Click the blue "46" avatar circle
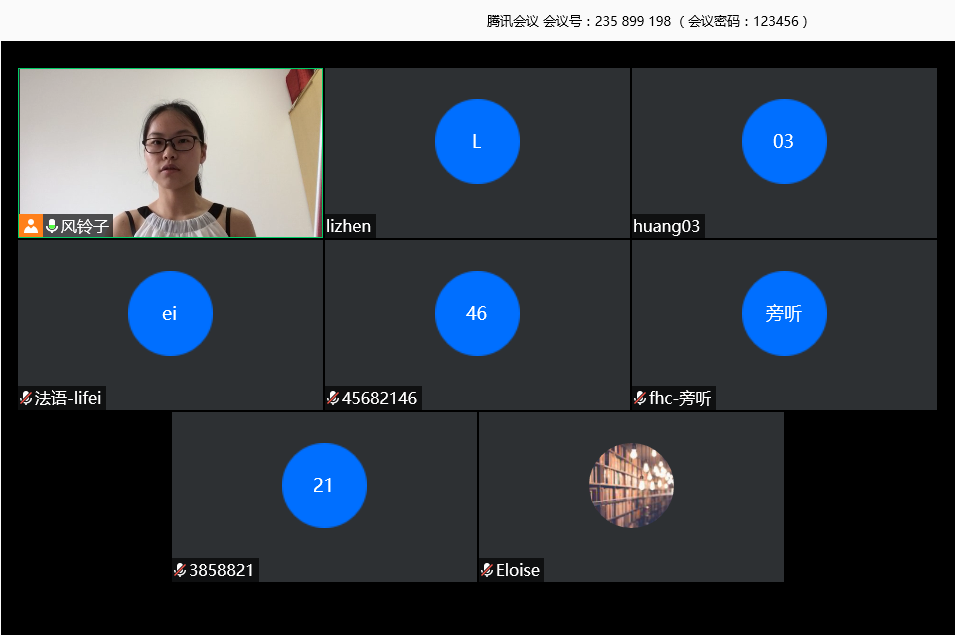This screenshot has height=635, width=955. [x=477, y=314]
